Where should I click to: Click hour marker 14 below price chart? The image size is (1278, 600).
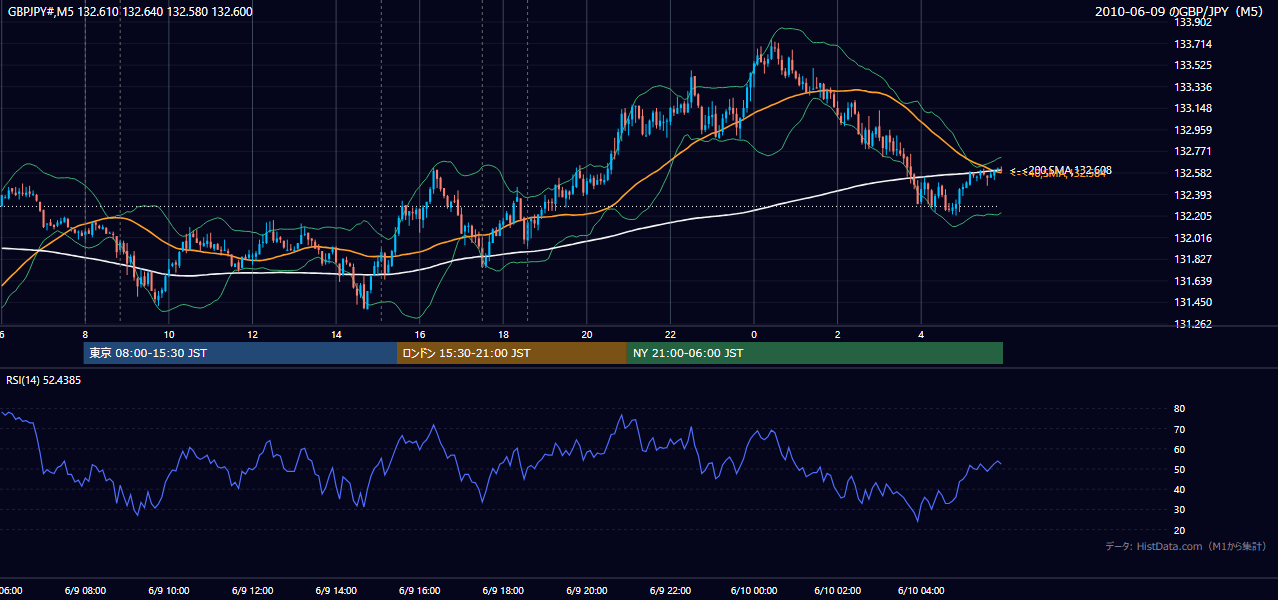(336, 335)
